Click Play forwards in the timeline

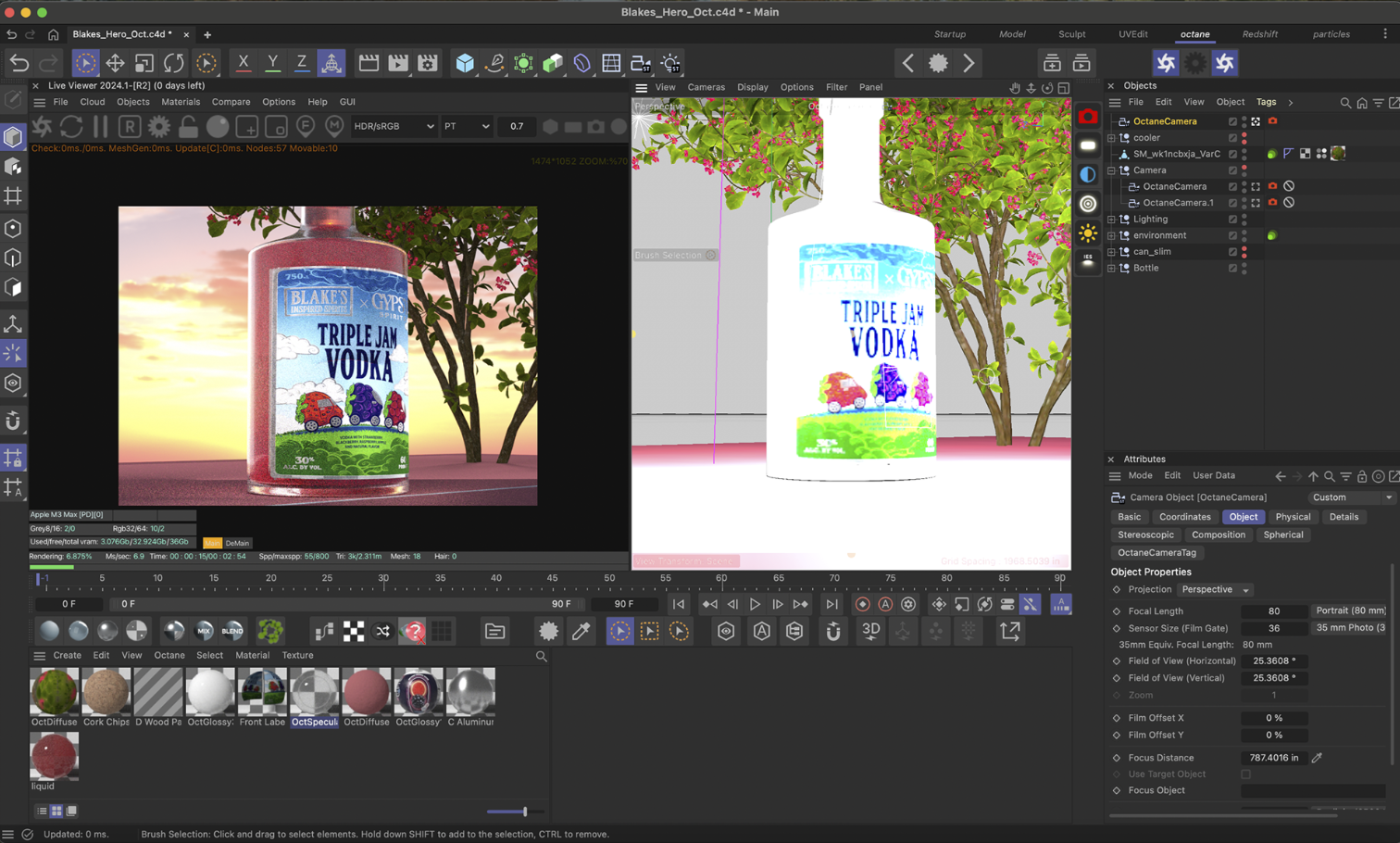(x=755, y=604)
